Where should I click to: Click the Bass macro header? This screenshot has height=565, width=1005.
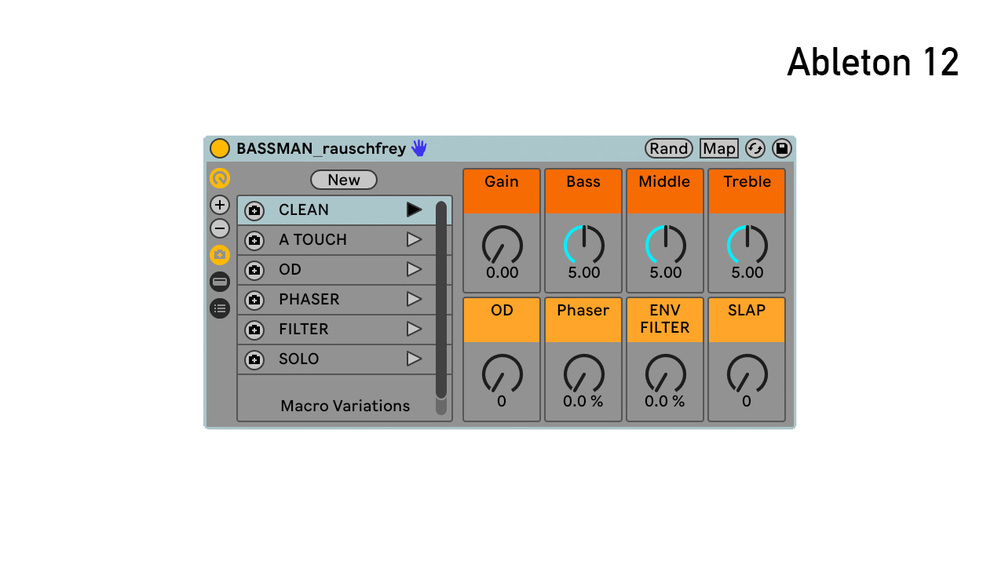coord(583,191)
